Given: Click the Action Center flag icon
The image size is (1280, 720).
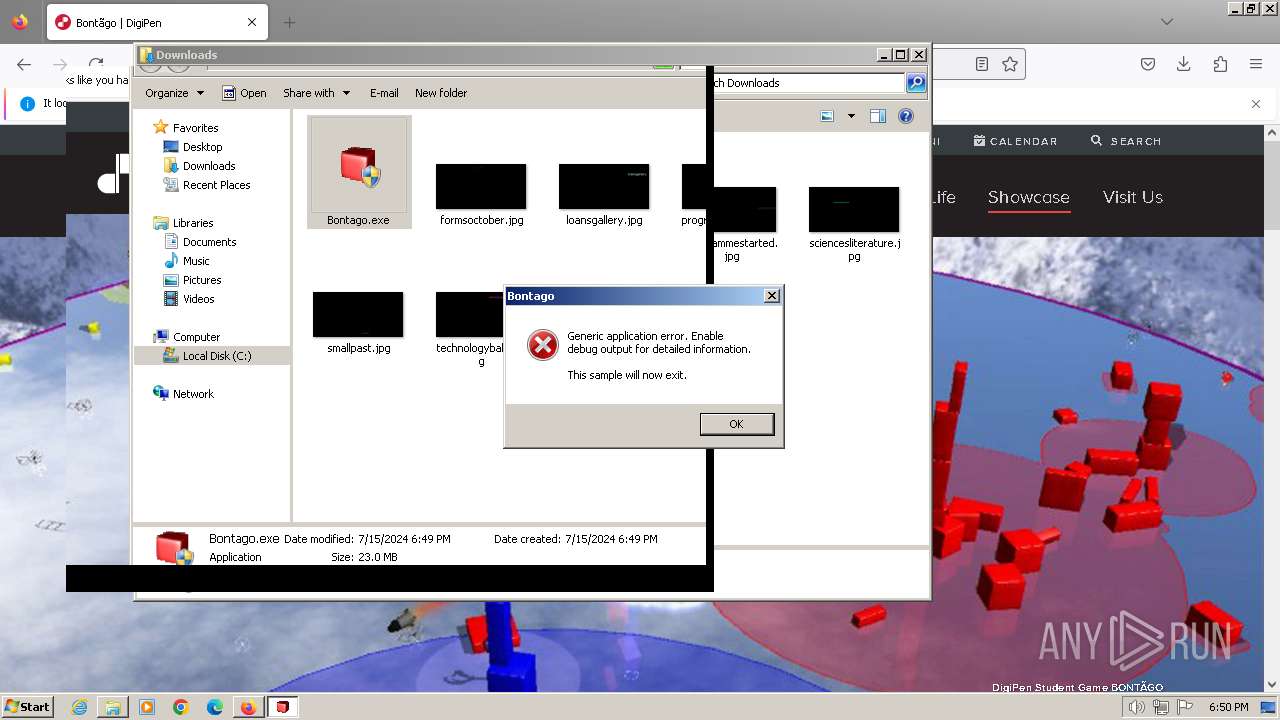Looking at the screenshot, I should [1184, 707].
